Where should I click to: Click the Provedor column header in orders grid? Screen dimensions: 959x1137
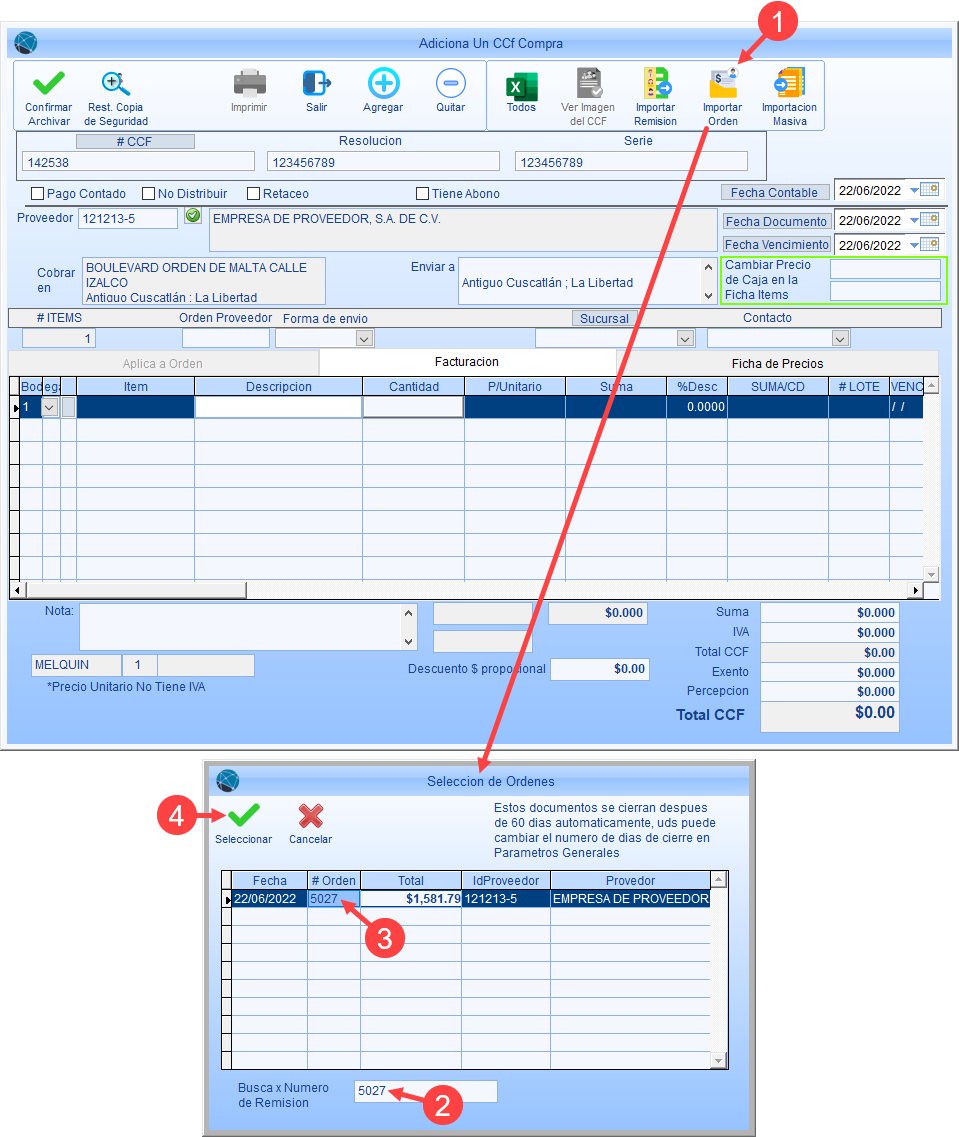630,880
